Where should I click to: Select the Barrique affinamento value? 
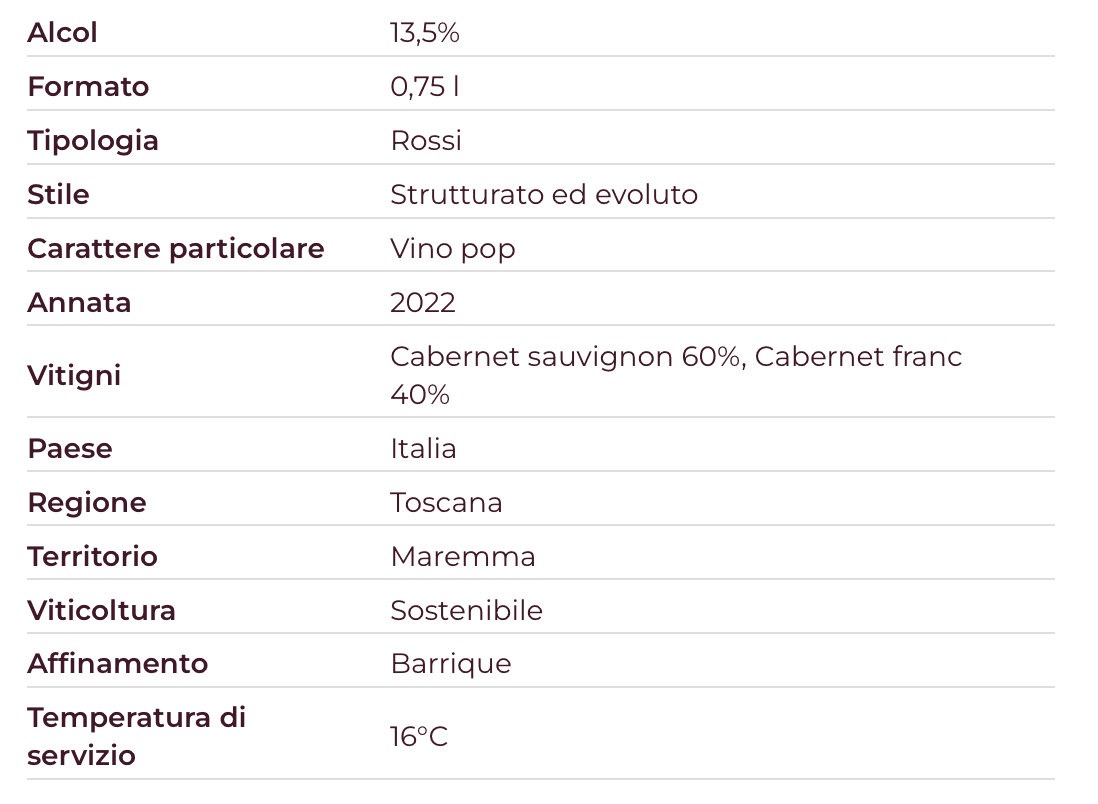[x=450, y=664]
